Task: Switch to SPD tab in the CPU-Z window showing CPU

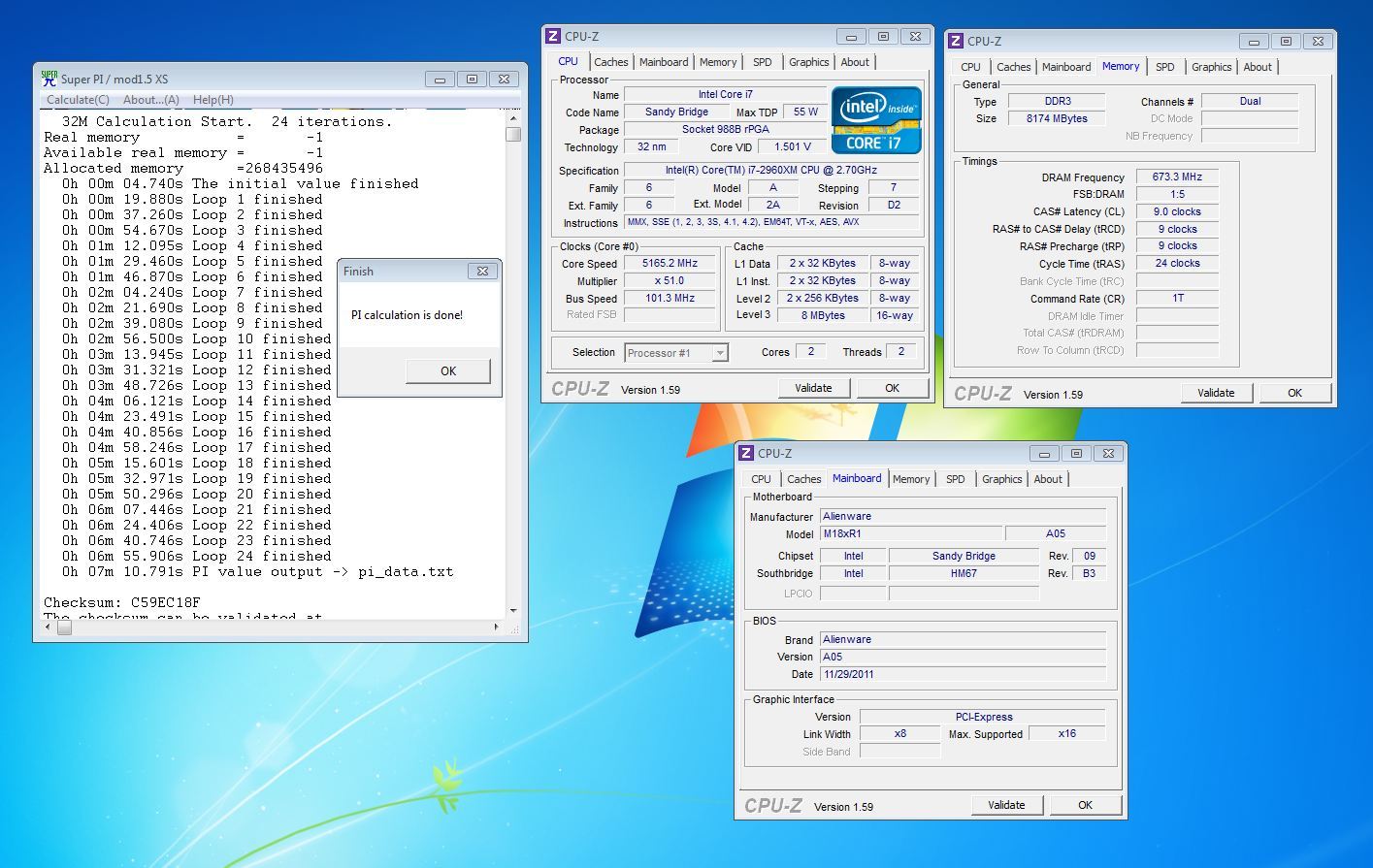Action: click(x=763, y=62)
